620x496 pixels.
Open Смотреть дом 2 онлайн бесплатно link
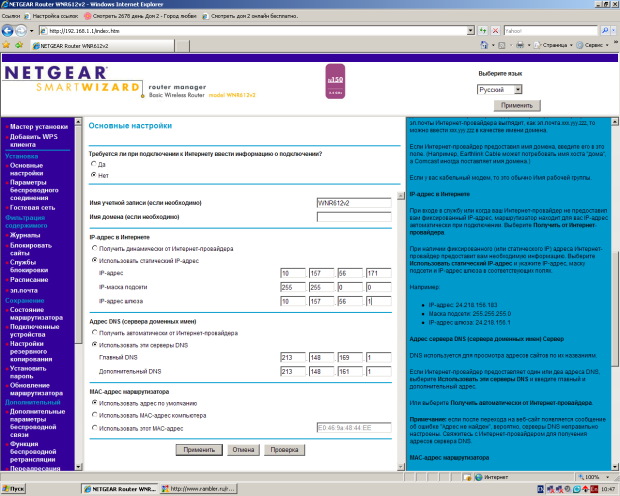click(250, 16)
